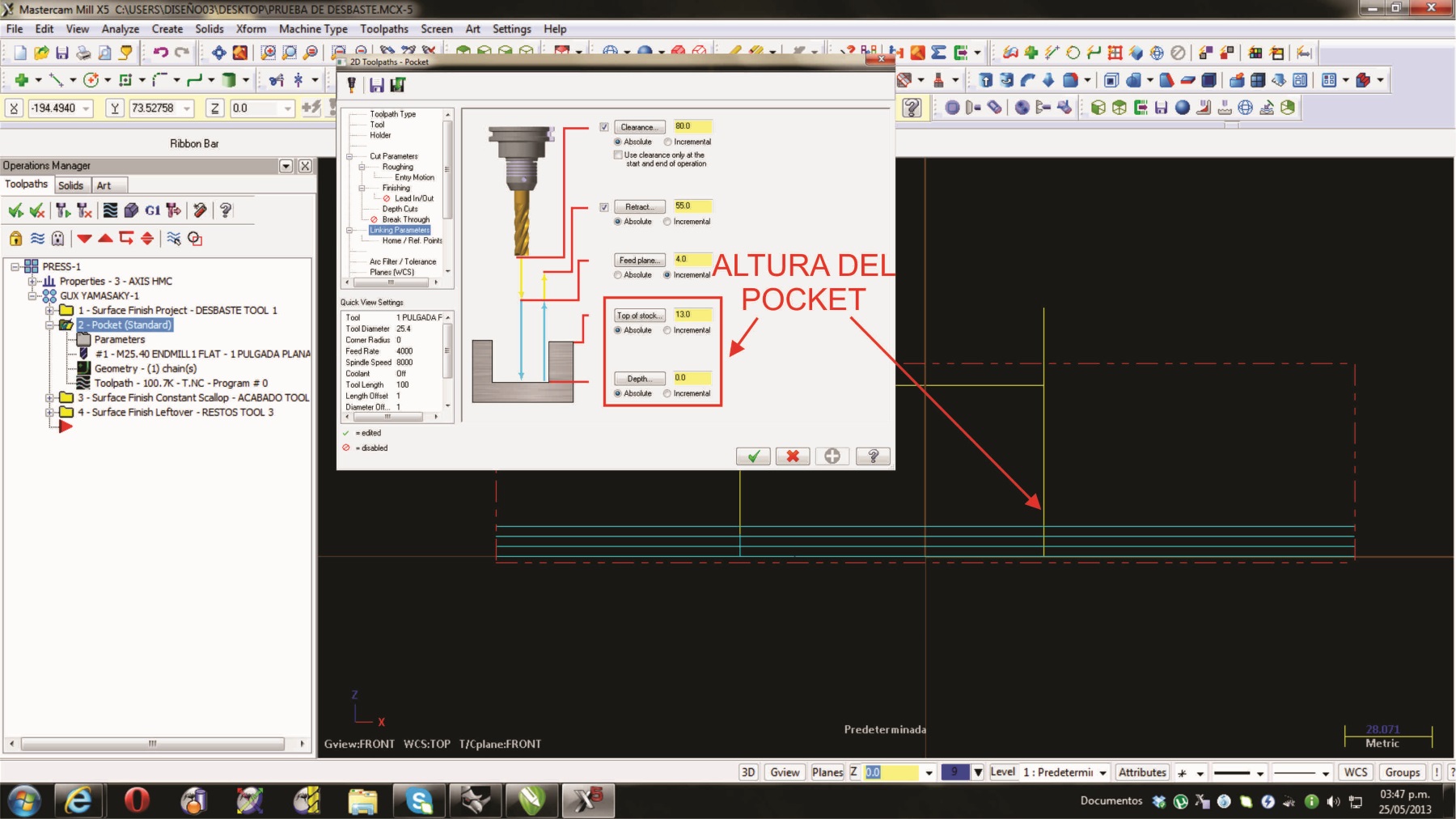The width and height of the screenshot is (1456, 819).
Task: Click the Top of stock value field 13.0
Action: tap(692, 315)
